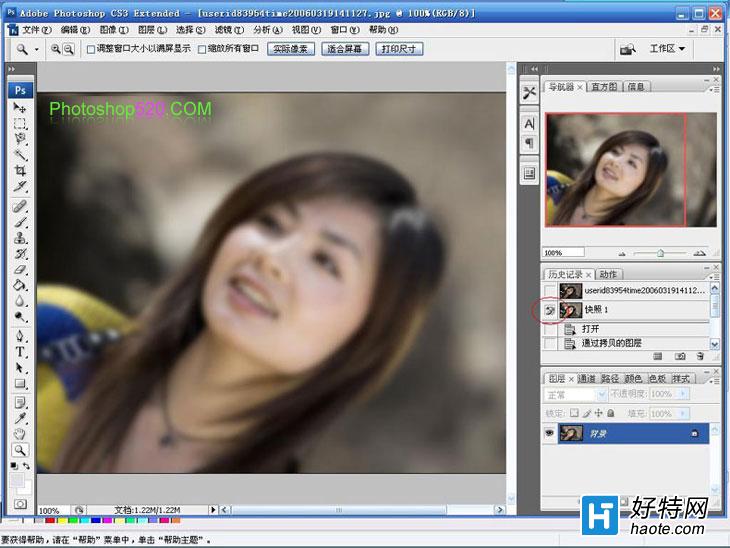The width and height of the screenshot is (730, 548).
Task: Select the Paint Bucket tool
Action: pos(20,285)
